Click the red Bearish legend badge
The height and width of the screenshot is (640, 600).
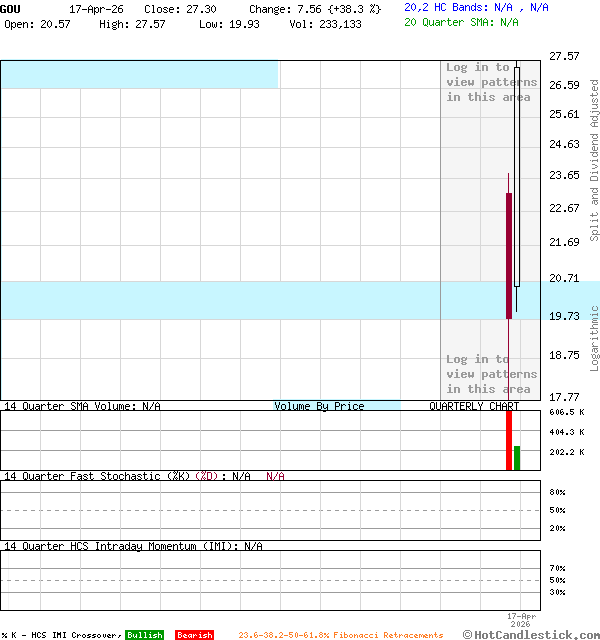194,635
